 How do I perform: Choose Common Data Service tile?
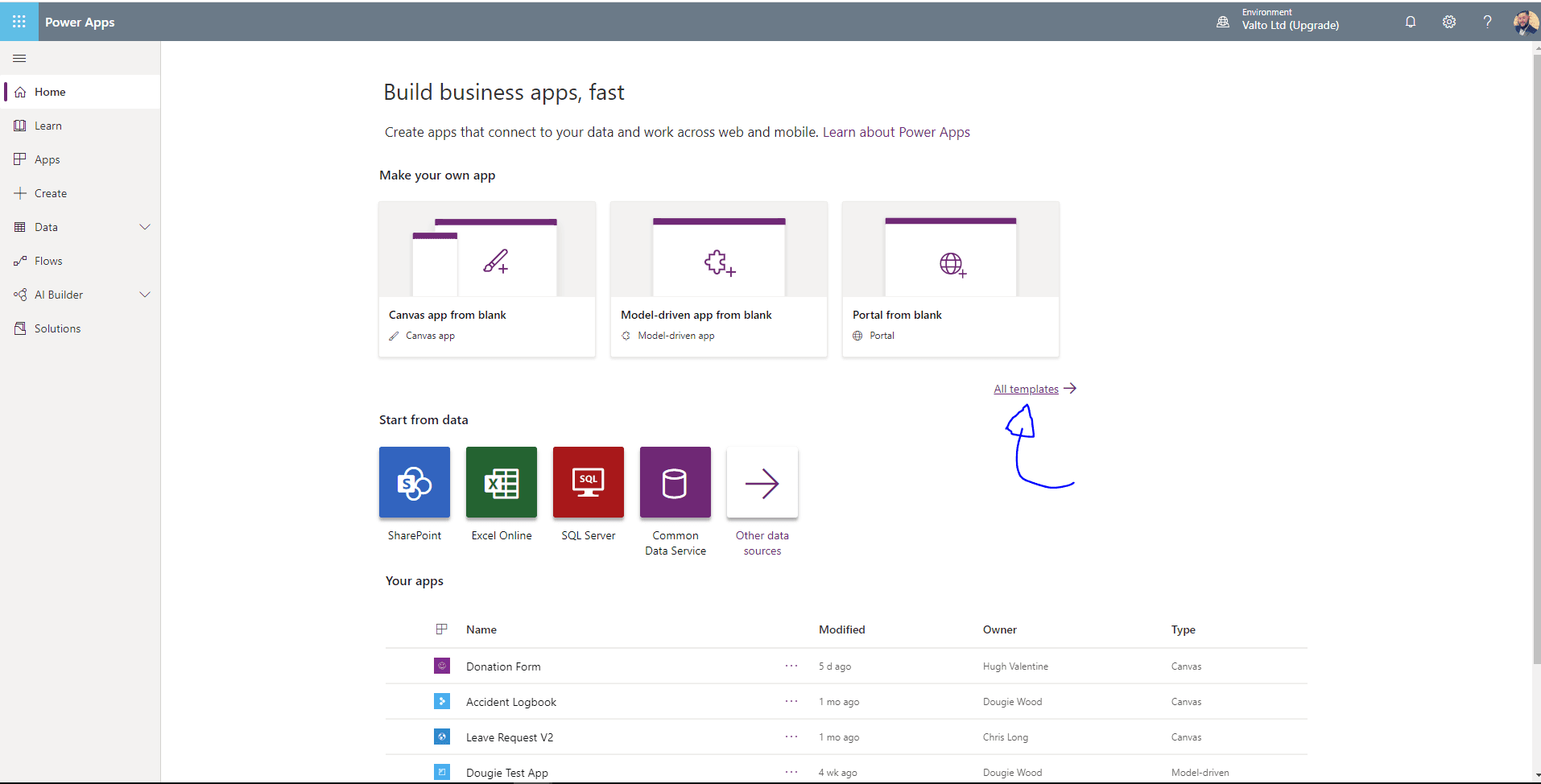pyautogui.click(x=675, y=482)
